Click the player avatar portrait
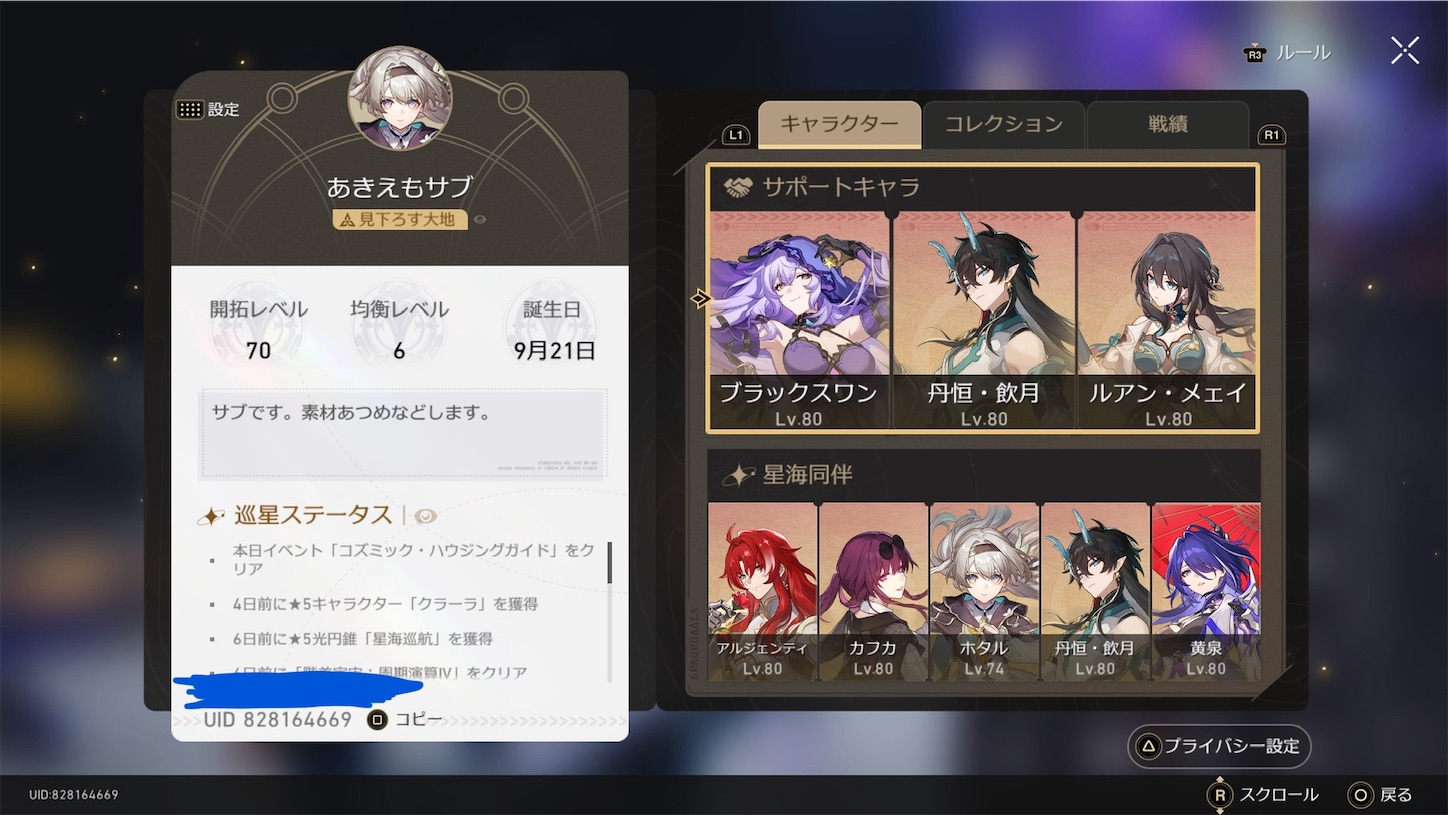This screenshot has width=1448, height=815. (400, 98)
